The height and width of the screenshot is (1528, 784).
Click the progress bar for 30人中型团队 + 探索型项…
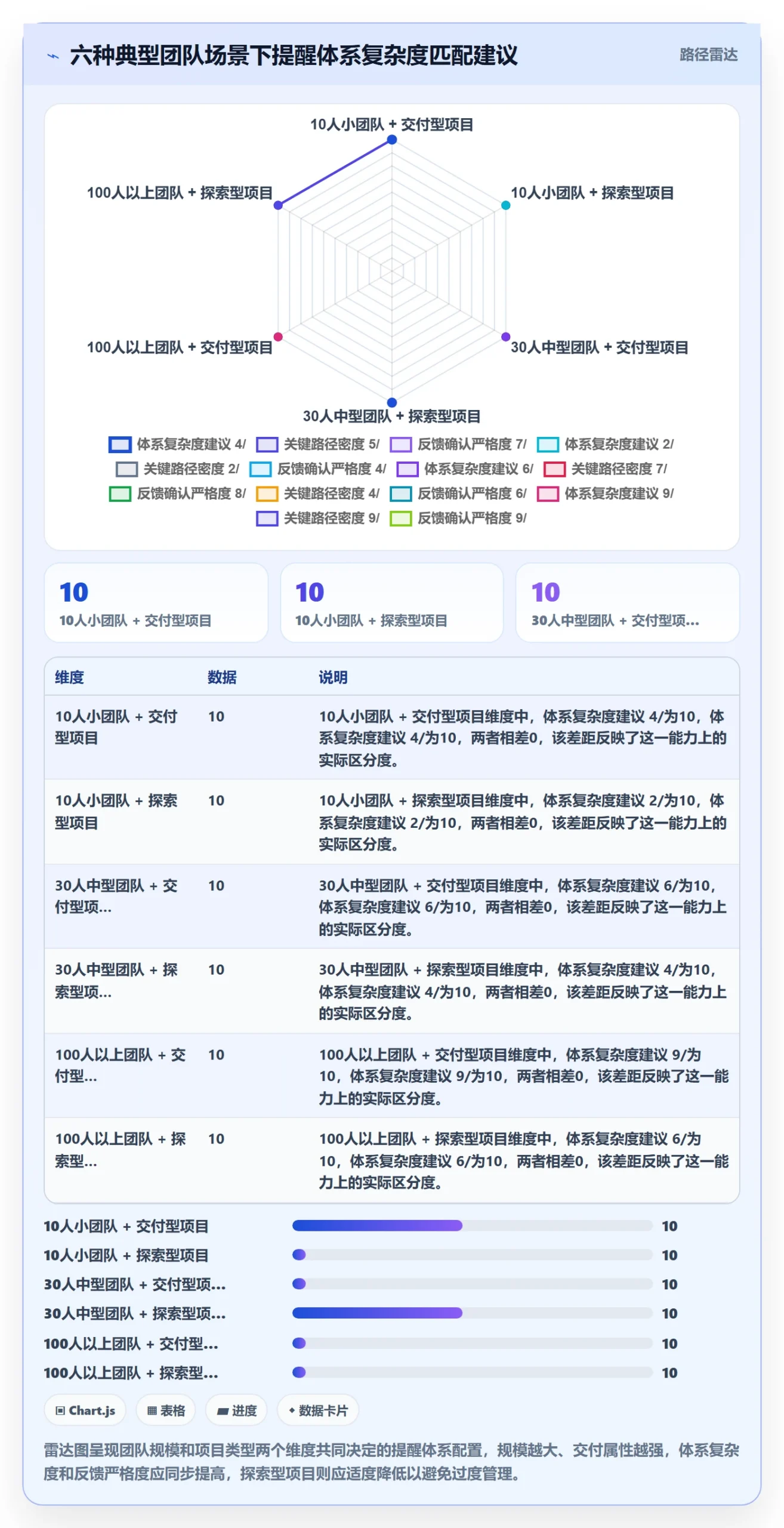point(473,1313)
